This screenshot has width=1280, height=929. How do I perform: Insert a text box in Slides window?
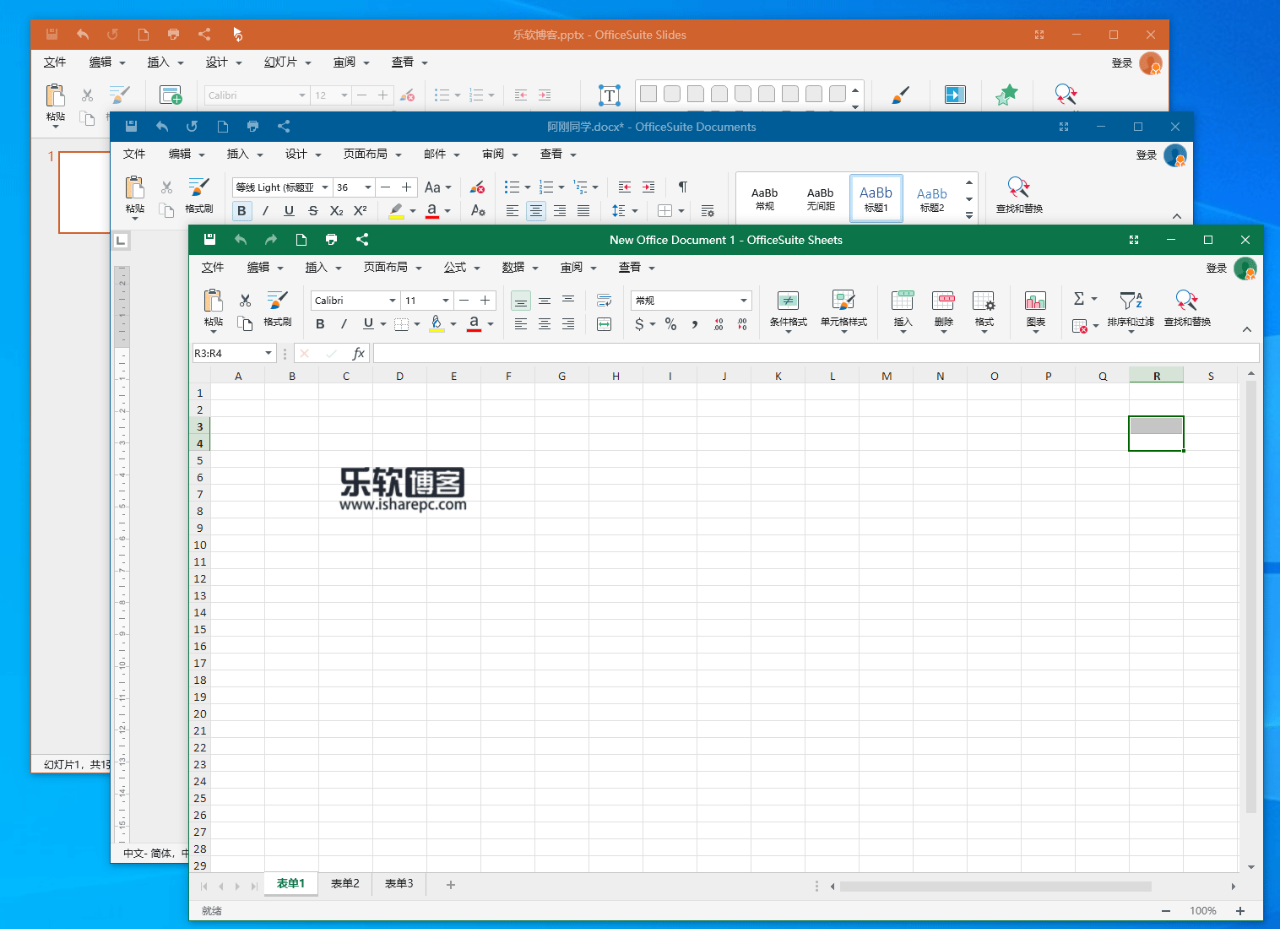609,95
